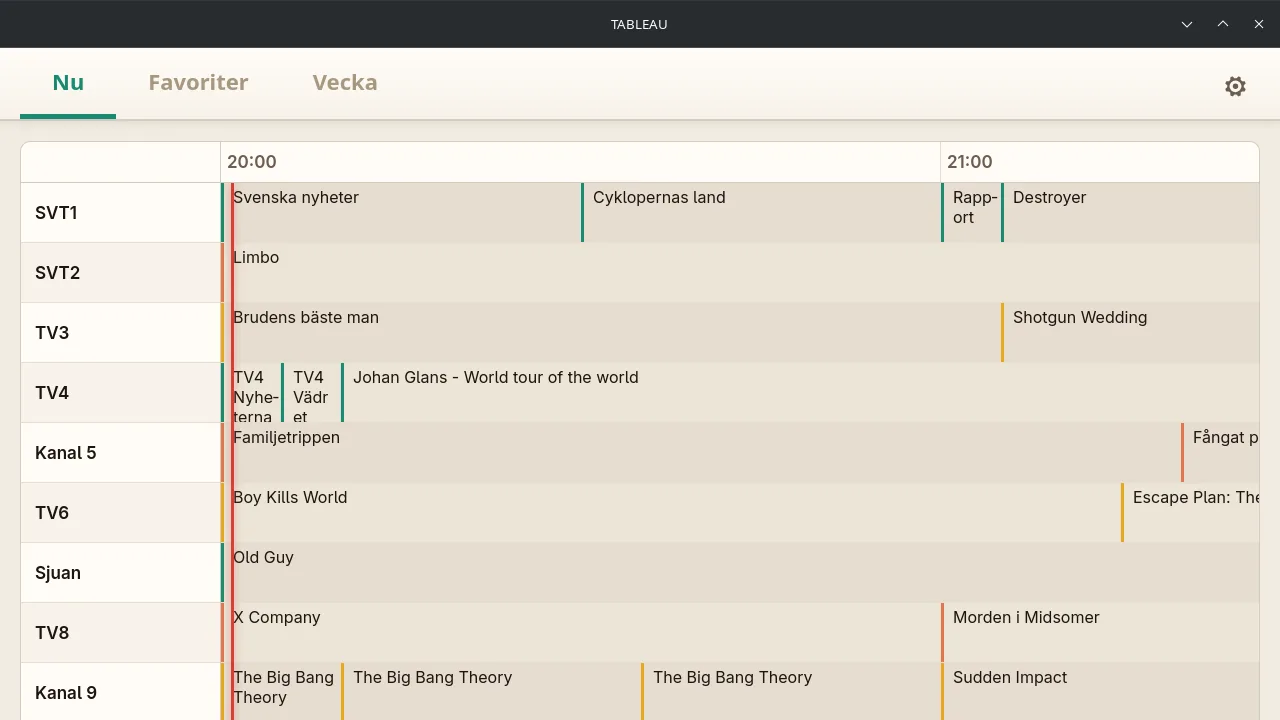Open Brudens bäste man on TV3
Viewport: 1280px width, 720px height.
click(x=611, y=332)
